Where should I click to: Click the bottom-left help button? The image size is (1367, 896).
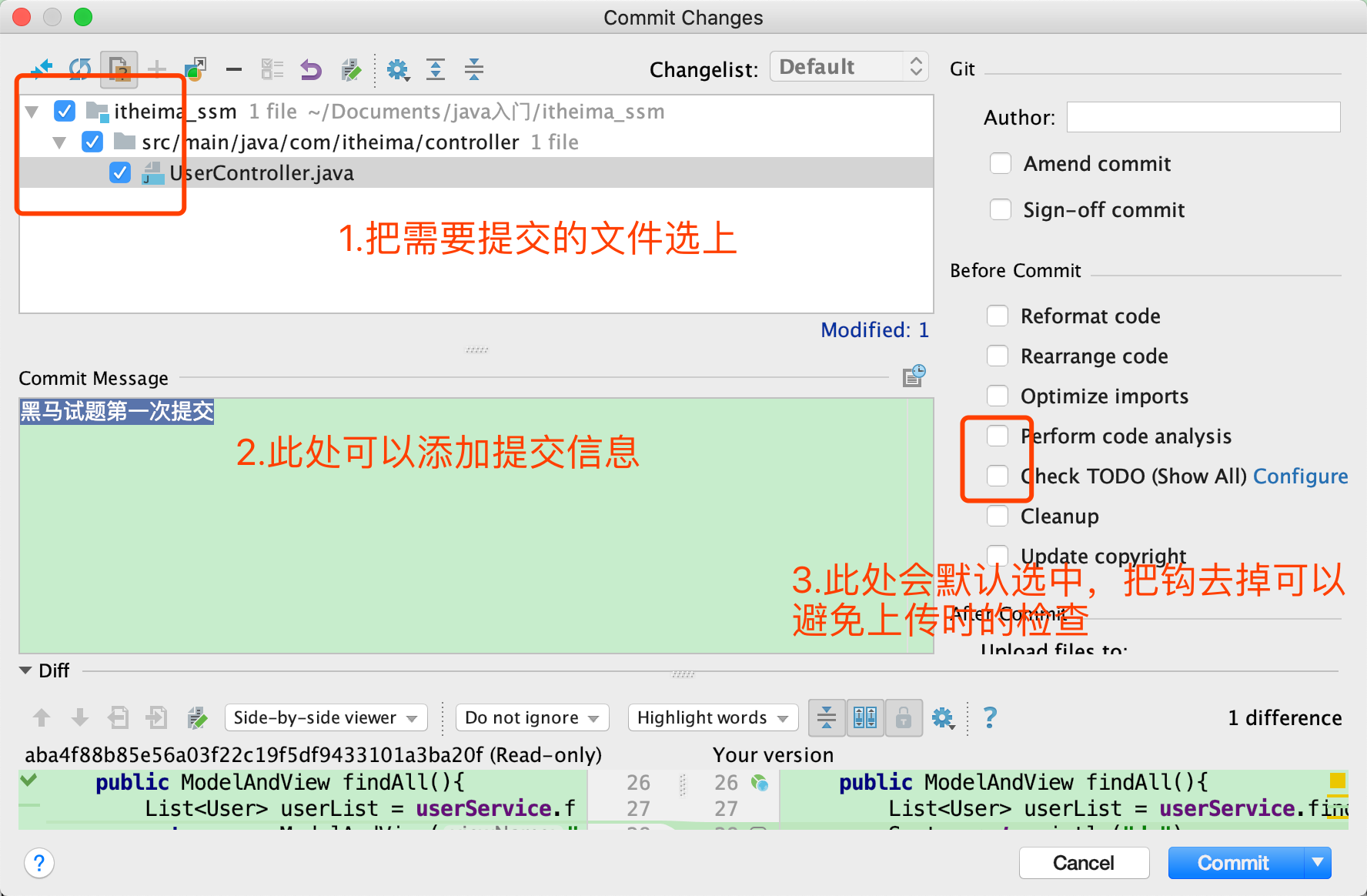pyautogui.click(x=39, y=863)
